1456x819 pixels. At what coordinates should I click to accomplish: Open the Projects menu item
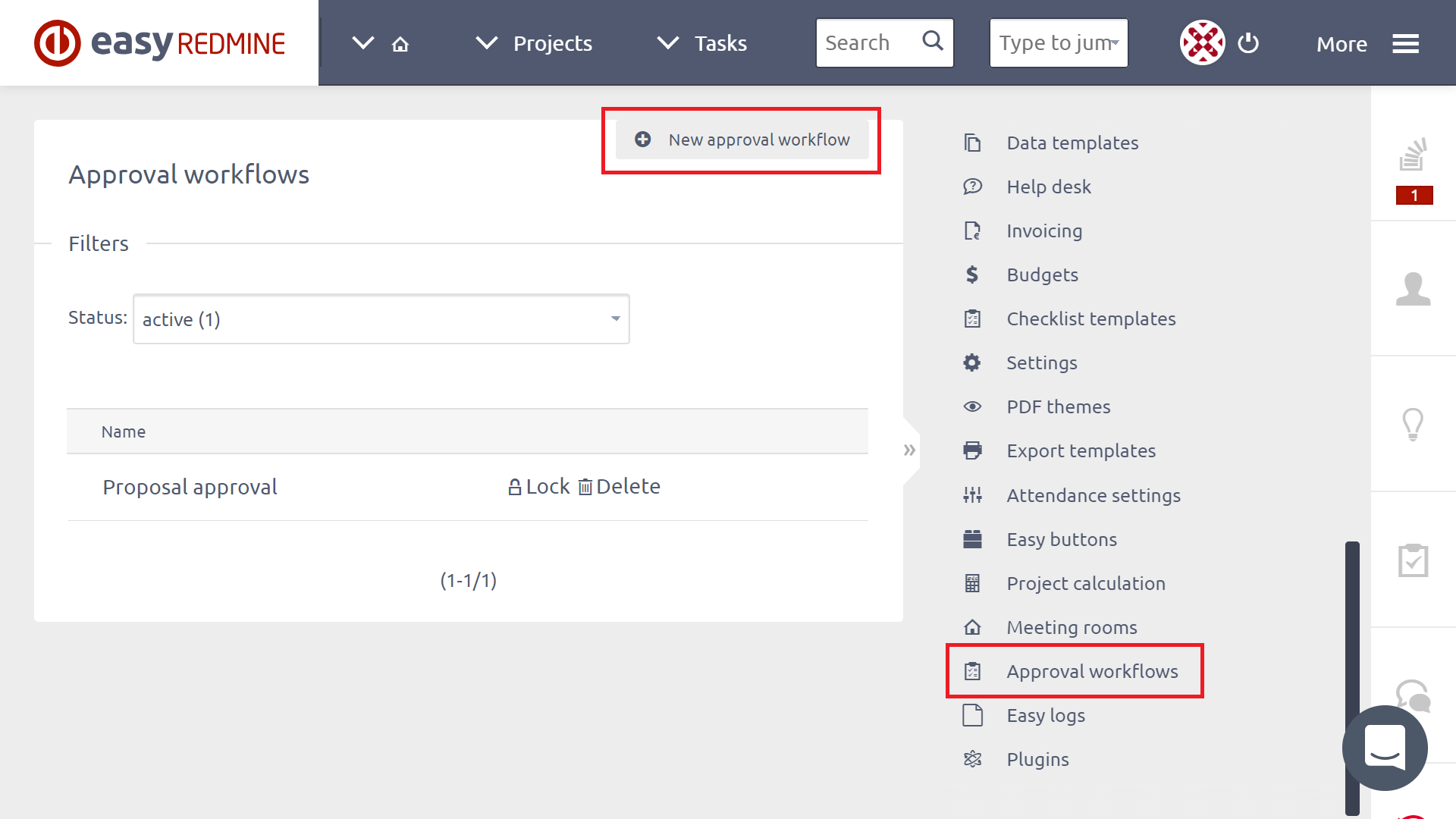[x=553, y=43]
